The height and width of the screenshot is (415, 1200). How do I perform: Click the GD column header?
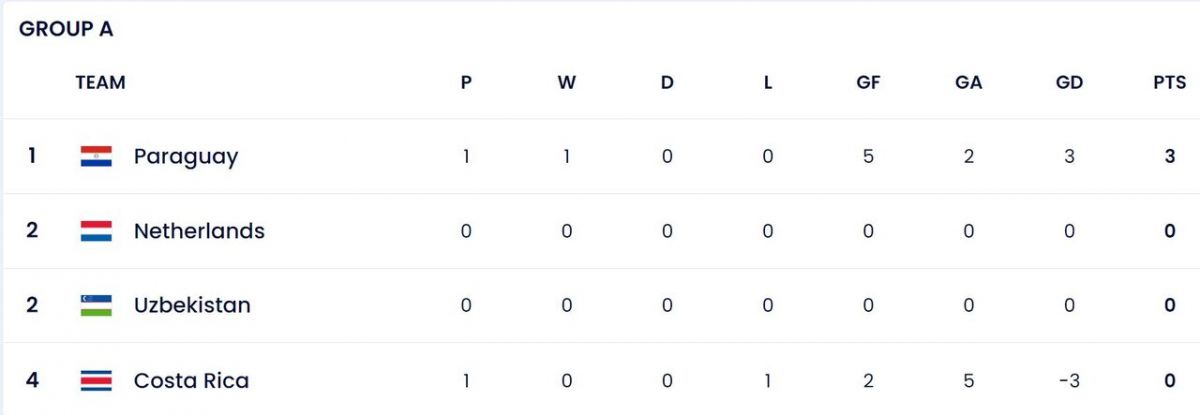[x=1069, y=83]
